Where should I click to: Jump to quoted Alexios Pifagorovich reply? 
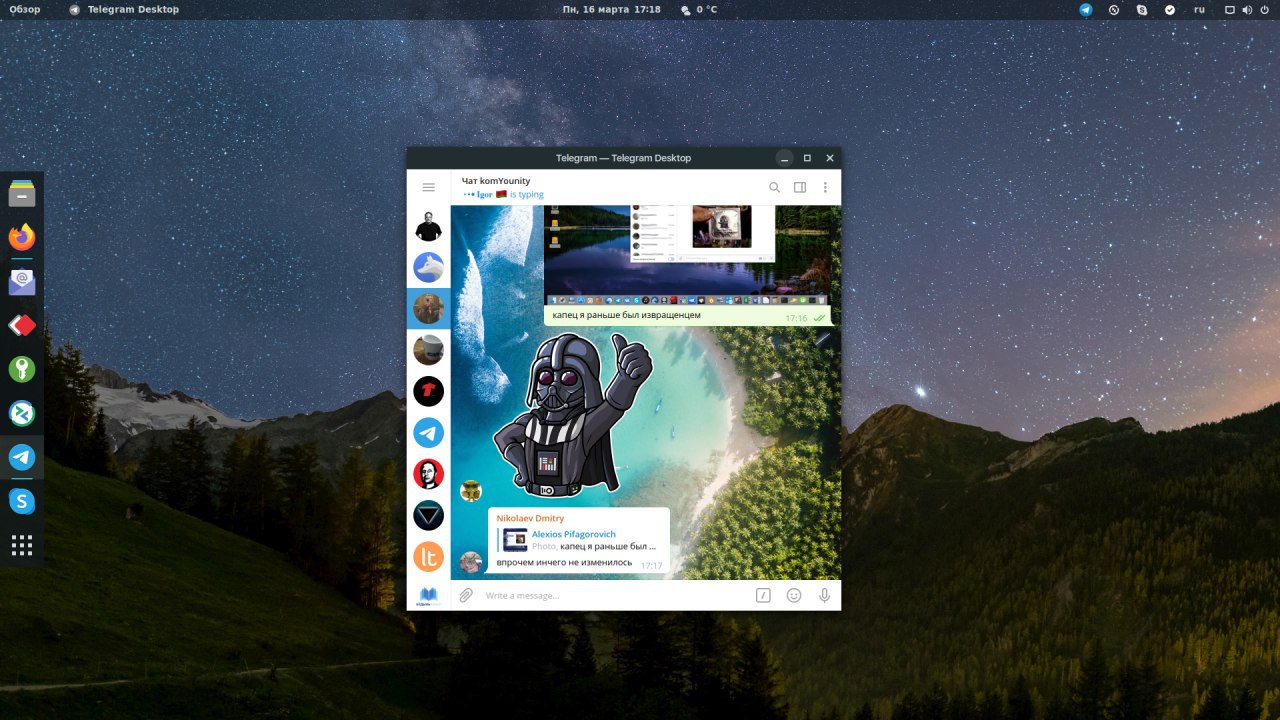point(579,540)
